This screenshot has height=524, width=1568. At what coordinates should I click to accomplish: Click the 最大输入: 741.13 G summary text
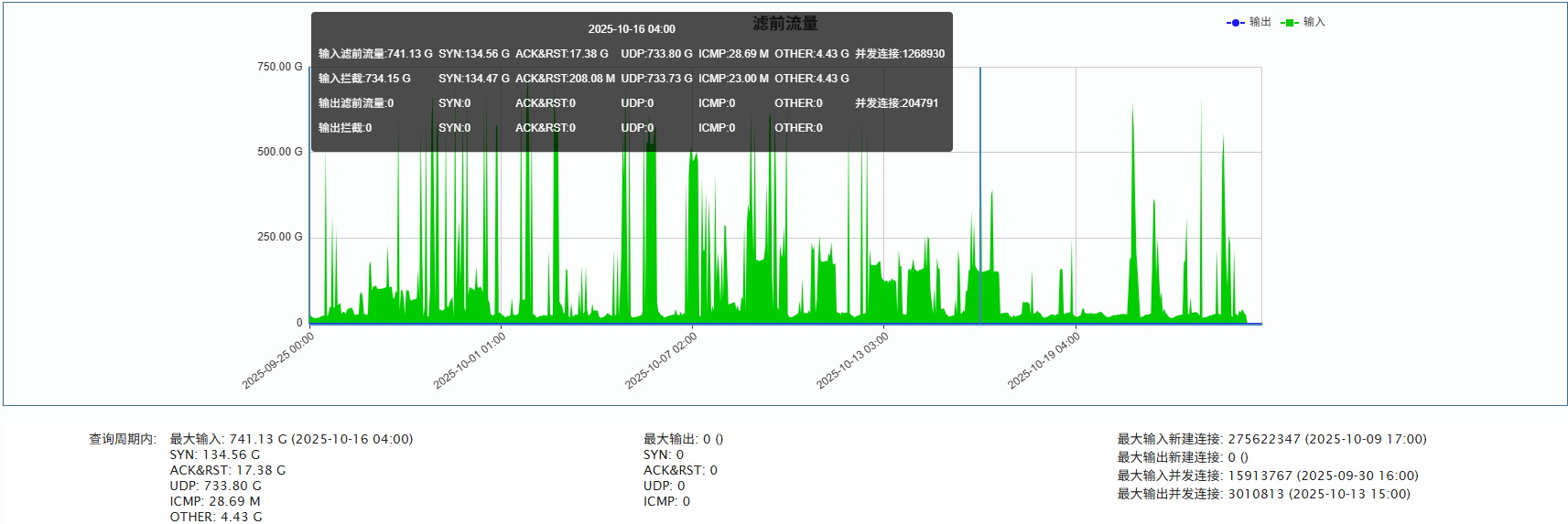click(x=291, y=439)
